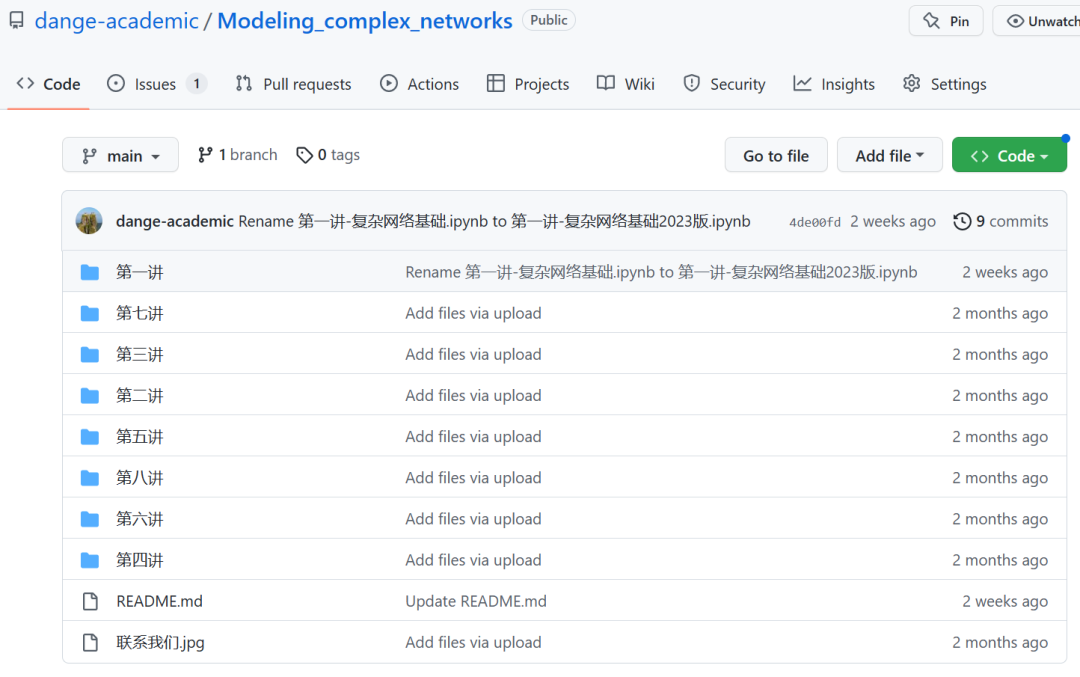
Task: Open the Settings tab
Action: coord(944,84)
